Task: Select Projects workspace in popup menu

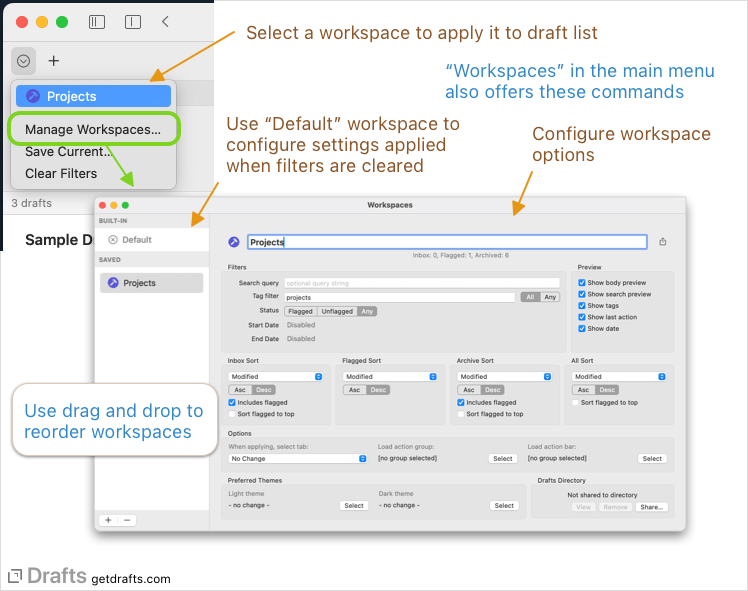Action: pyautogui.click(x=94, y=96)
